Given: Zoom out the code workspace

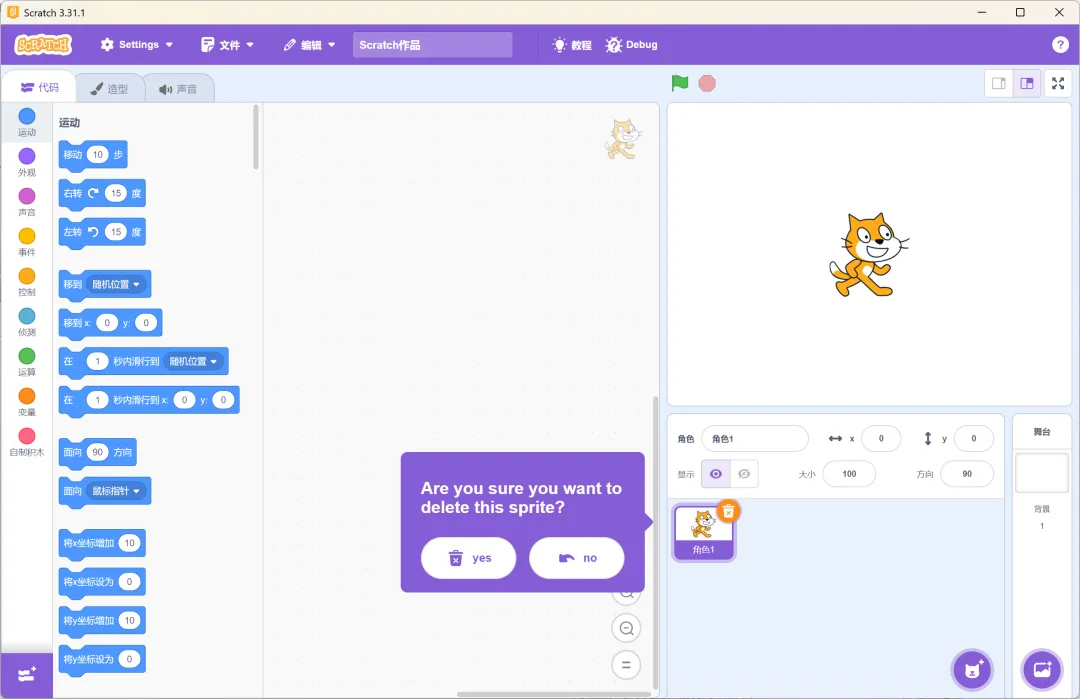Looking at the screenshot, I should [x=626, y=628].
